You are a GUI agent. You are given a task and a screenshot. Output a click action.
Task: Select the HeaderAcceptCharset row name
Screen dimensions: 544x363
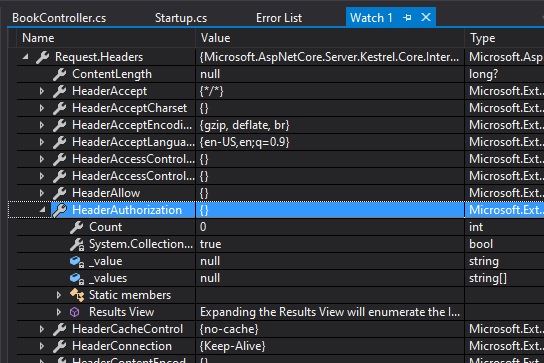(x=129, y=108)
